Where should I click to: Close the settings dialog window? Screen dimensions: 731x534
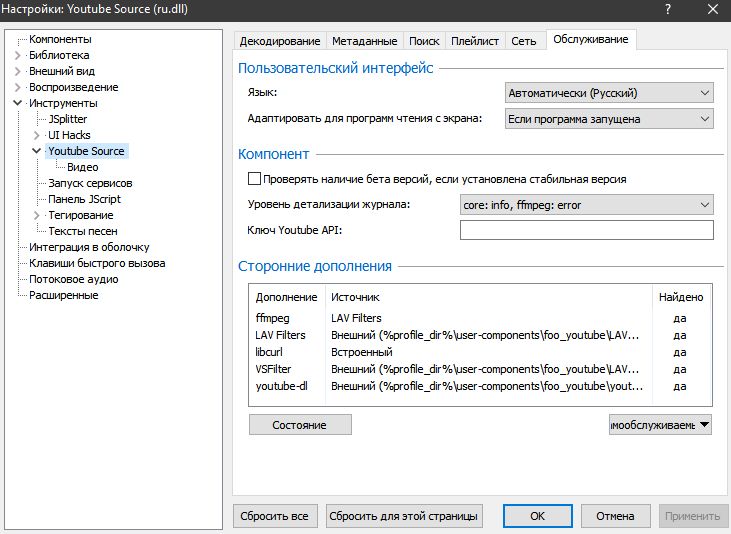click(713, 9)
